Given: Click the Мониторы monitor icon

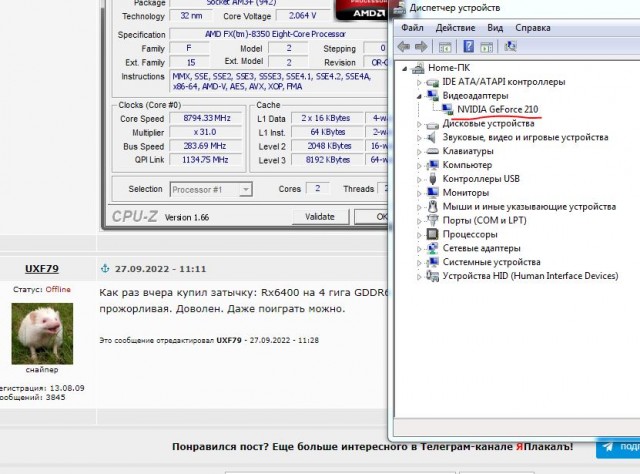Looking at the screenshot, I should 432,192.
